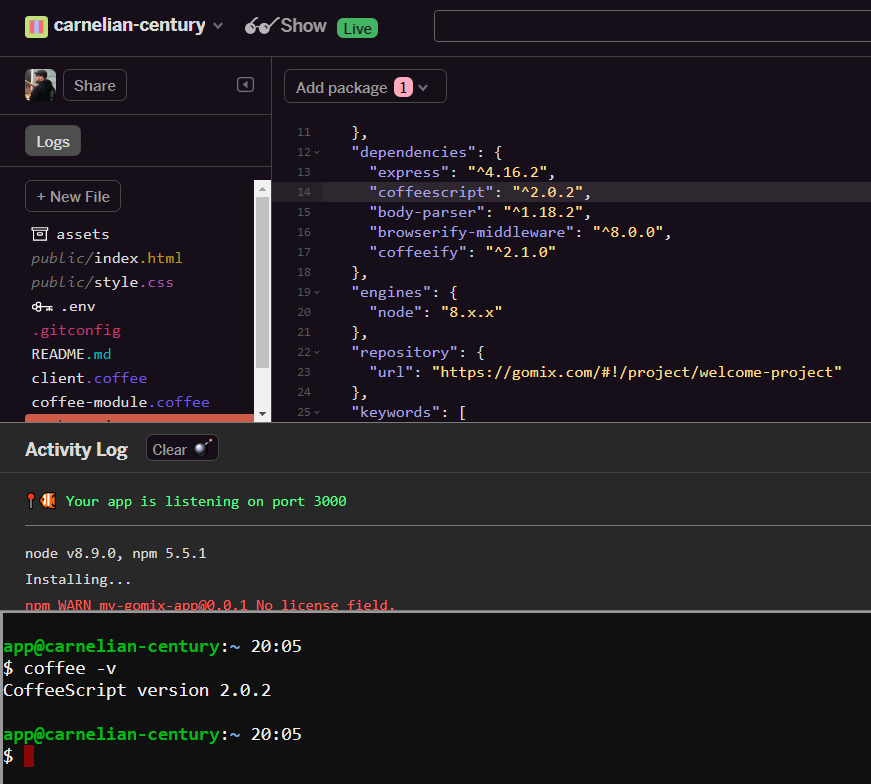This screenshot has height=784, width=871.
Task: Click the "node v8.9.0, npm 5.5.1" log line
Action: click(x=116, y=553)
